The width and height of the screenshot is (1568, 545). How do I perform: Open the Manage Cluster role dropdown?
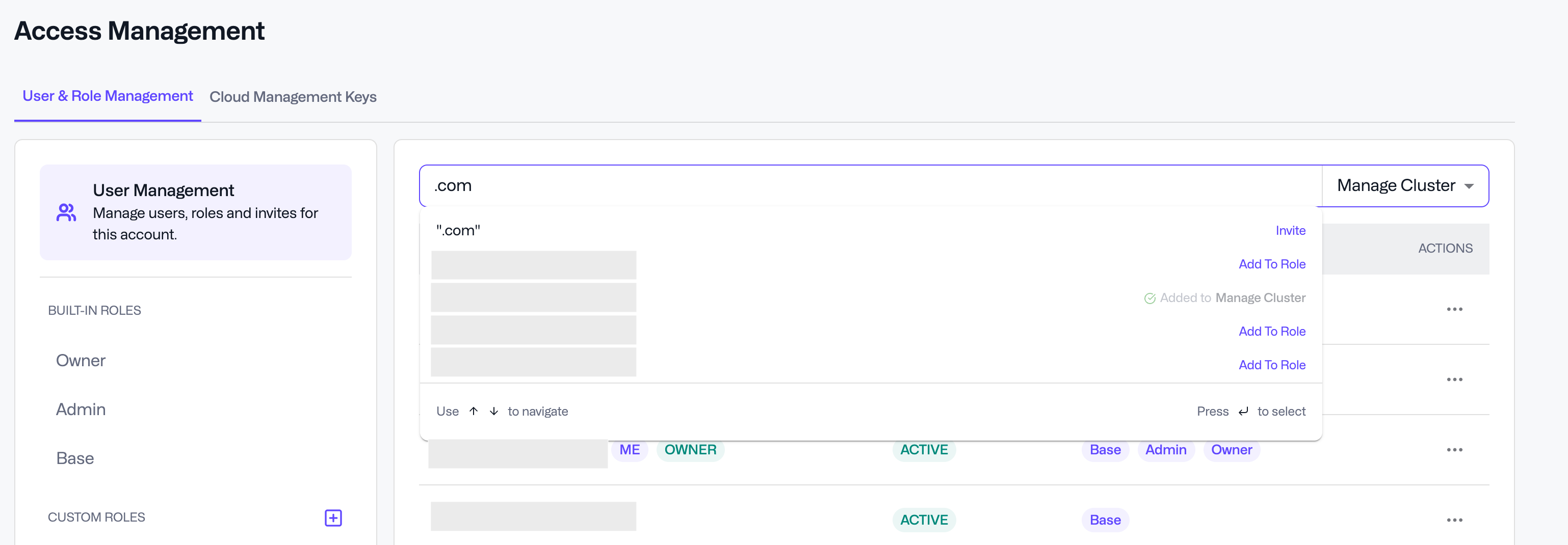[x=1404, y=185]
